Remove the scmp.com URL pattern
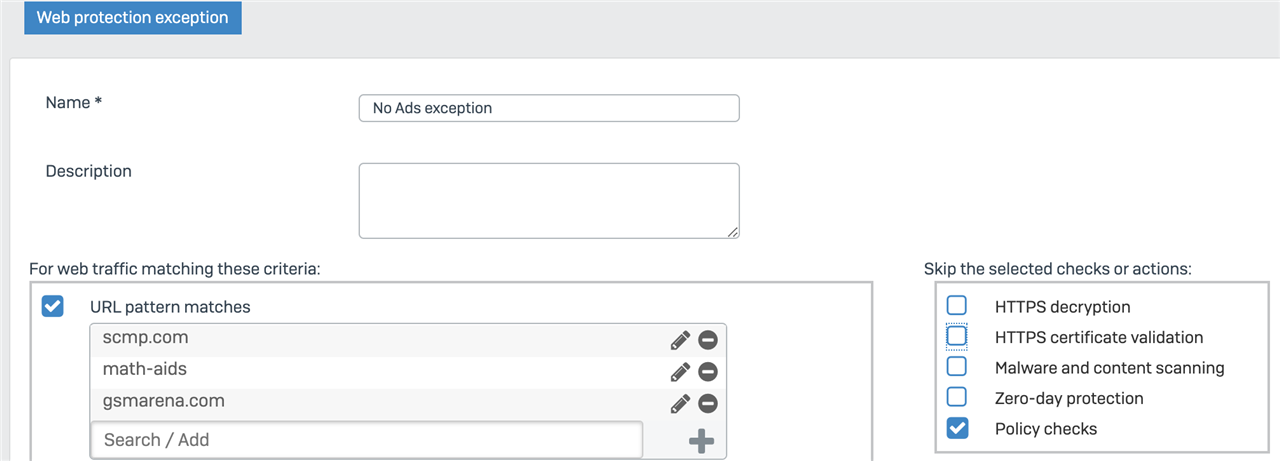This screenshot has width=1280, height=461. coord(707,340)
